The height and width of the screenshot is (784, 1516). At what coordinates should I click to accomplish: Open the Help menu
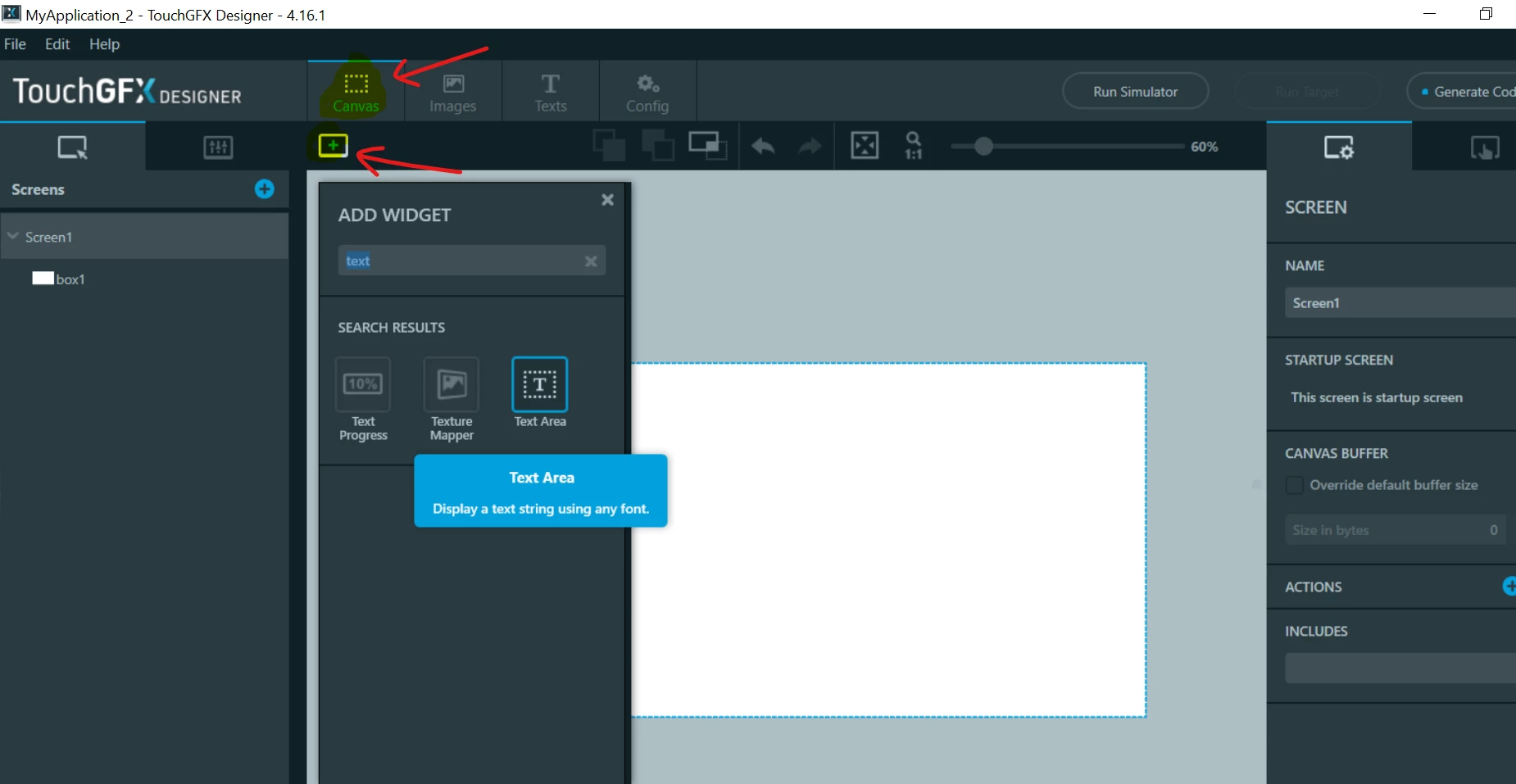pos(104,44)
